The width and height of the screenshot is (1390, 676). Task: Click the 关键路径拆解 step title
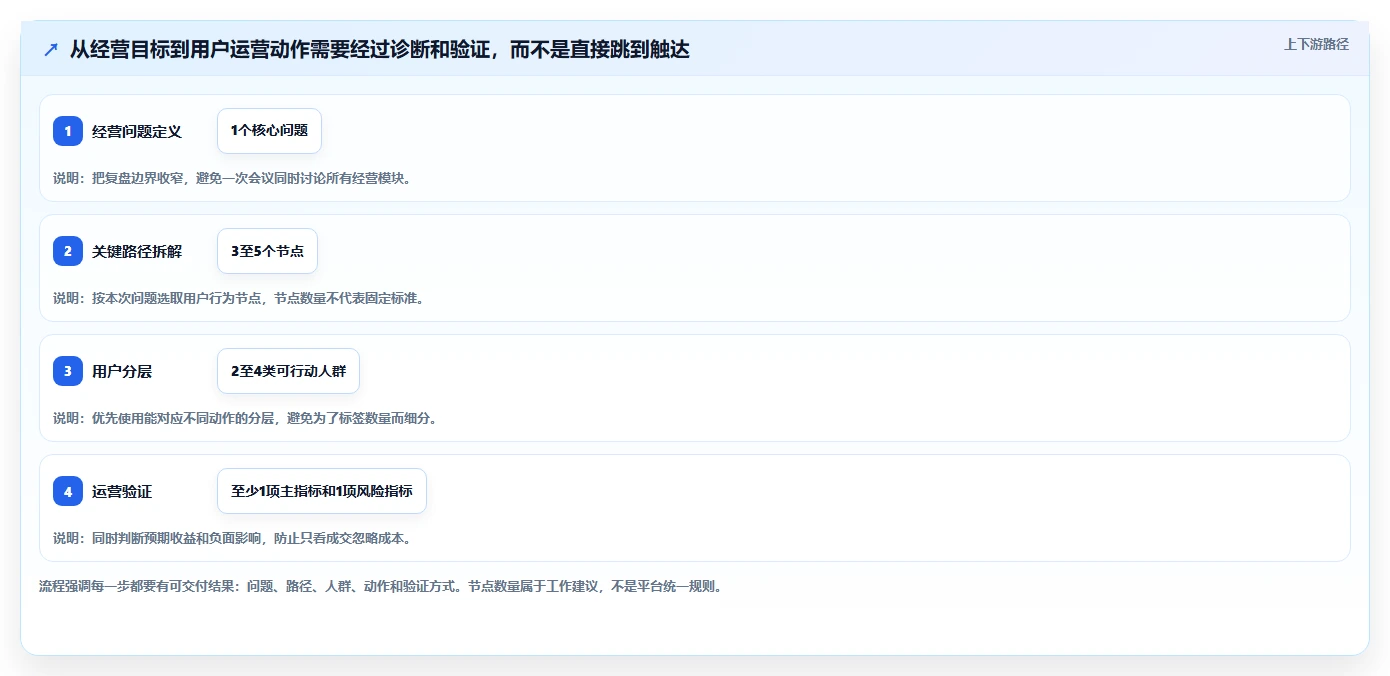pyautogui.click(x=137, y=251)
